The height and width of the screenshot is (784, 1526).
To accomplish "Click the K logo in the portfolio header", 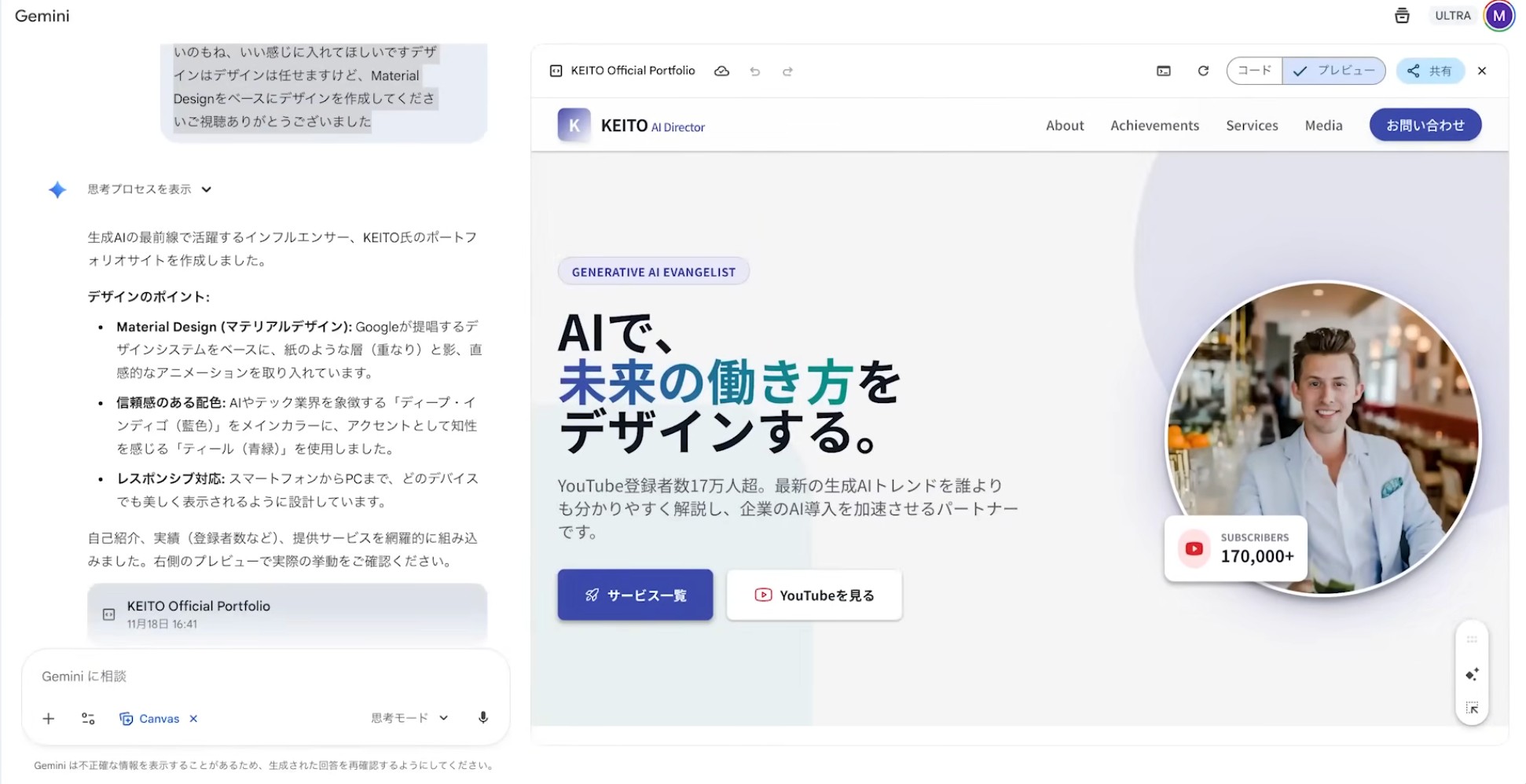I will click(x=574, y=125).
